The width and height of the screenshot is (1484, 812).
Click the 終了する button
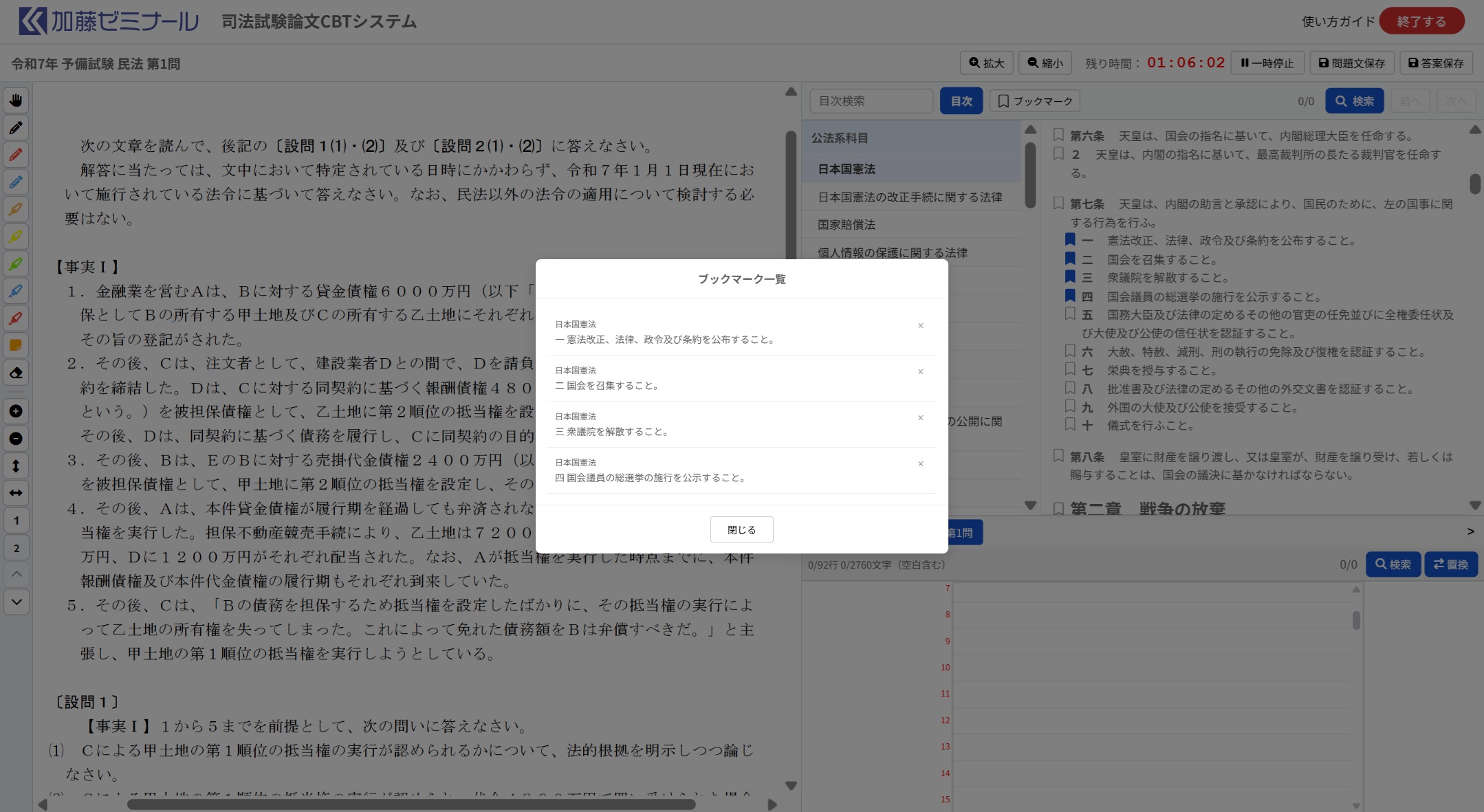(1421, 21)
